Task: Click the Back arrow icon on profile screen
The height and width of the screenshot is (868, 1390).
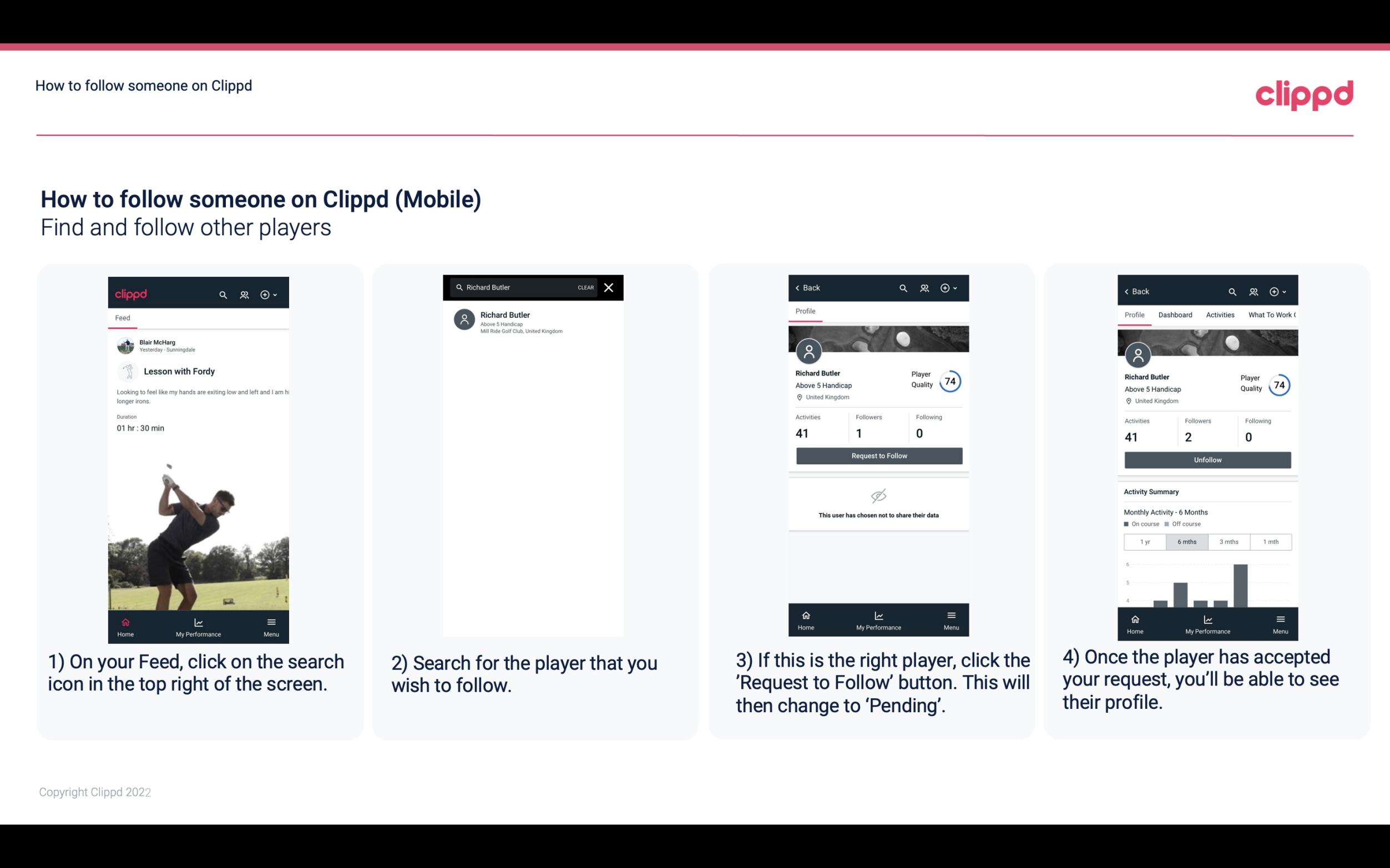Action: (x=799, y=287)
